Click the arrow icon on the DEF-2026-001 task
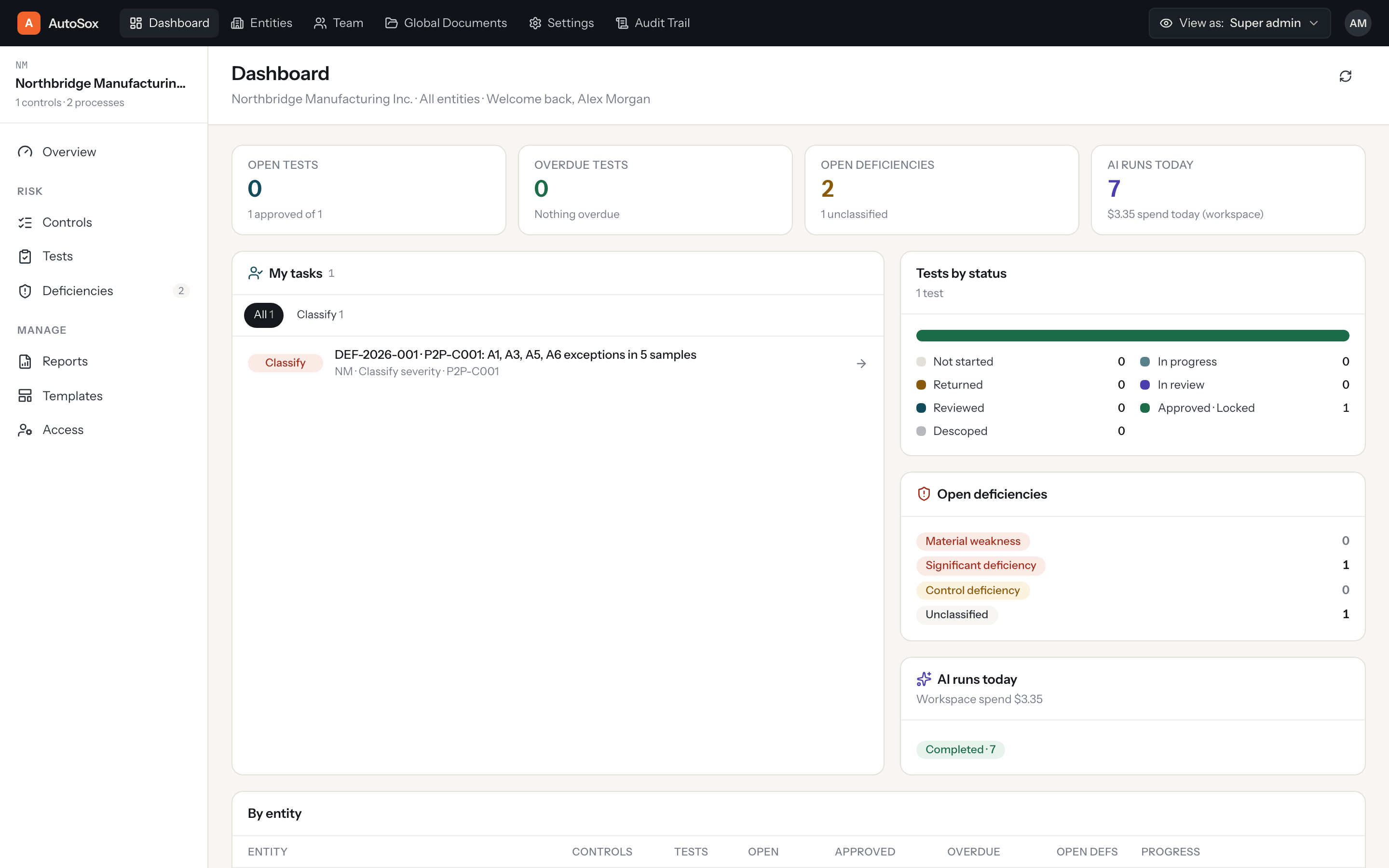The height and width of the screenshot is (868, 1389). point(861,364)
